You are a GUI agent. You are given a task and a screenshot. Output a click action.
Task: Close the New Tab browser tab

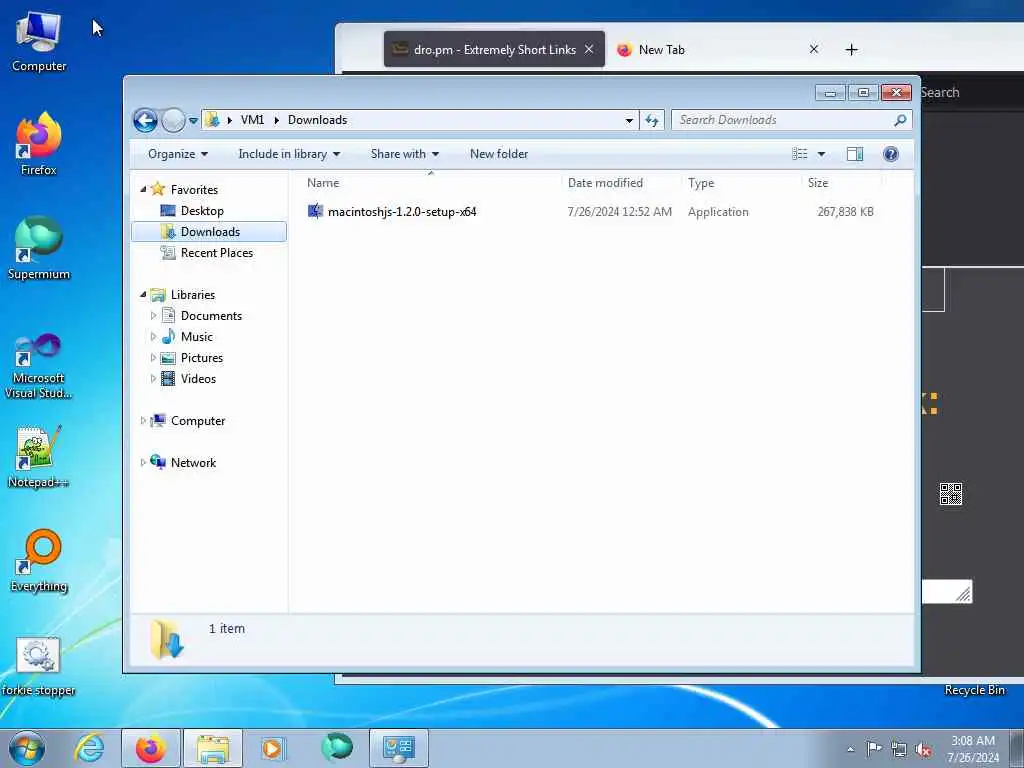click(814, 50)
